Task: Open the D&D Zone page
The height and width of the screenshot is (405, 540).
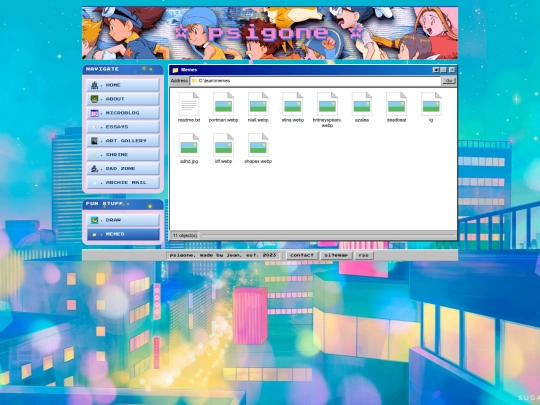Action: point(123,168)
